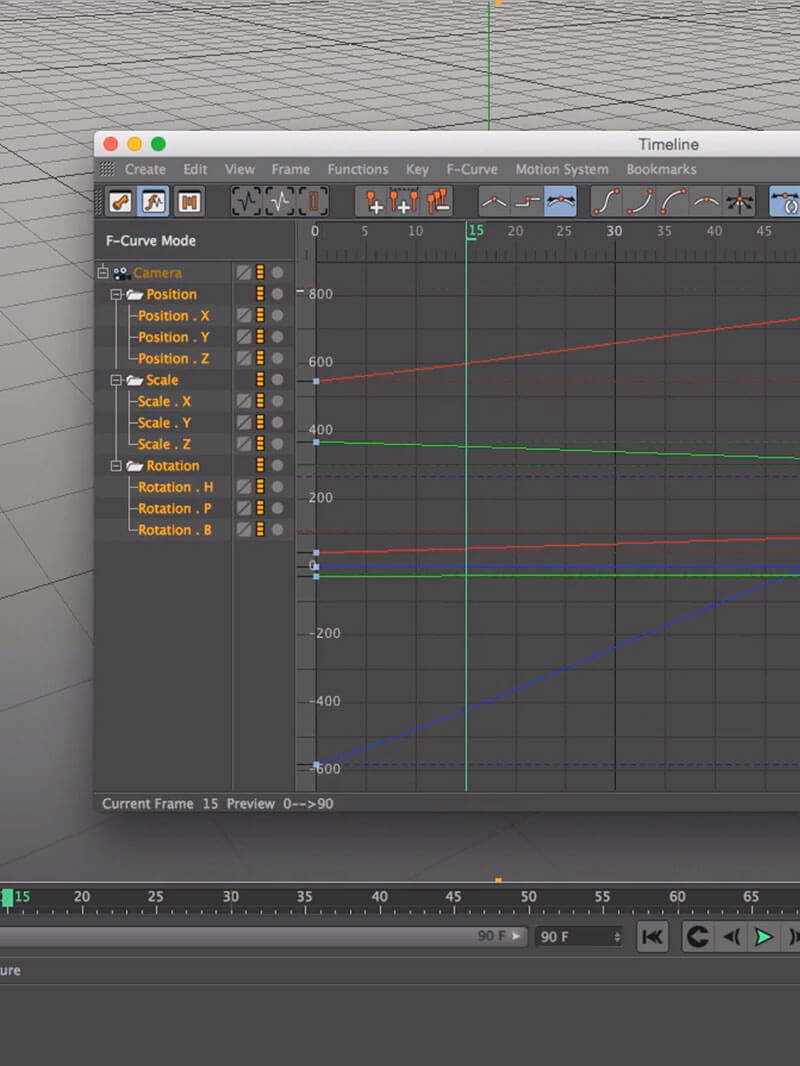This screenshot has width=800, height=1066.
Task: Select the F-Curve mode toolbar icon
Action: pyautogui.click(x=154, y=202)
